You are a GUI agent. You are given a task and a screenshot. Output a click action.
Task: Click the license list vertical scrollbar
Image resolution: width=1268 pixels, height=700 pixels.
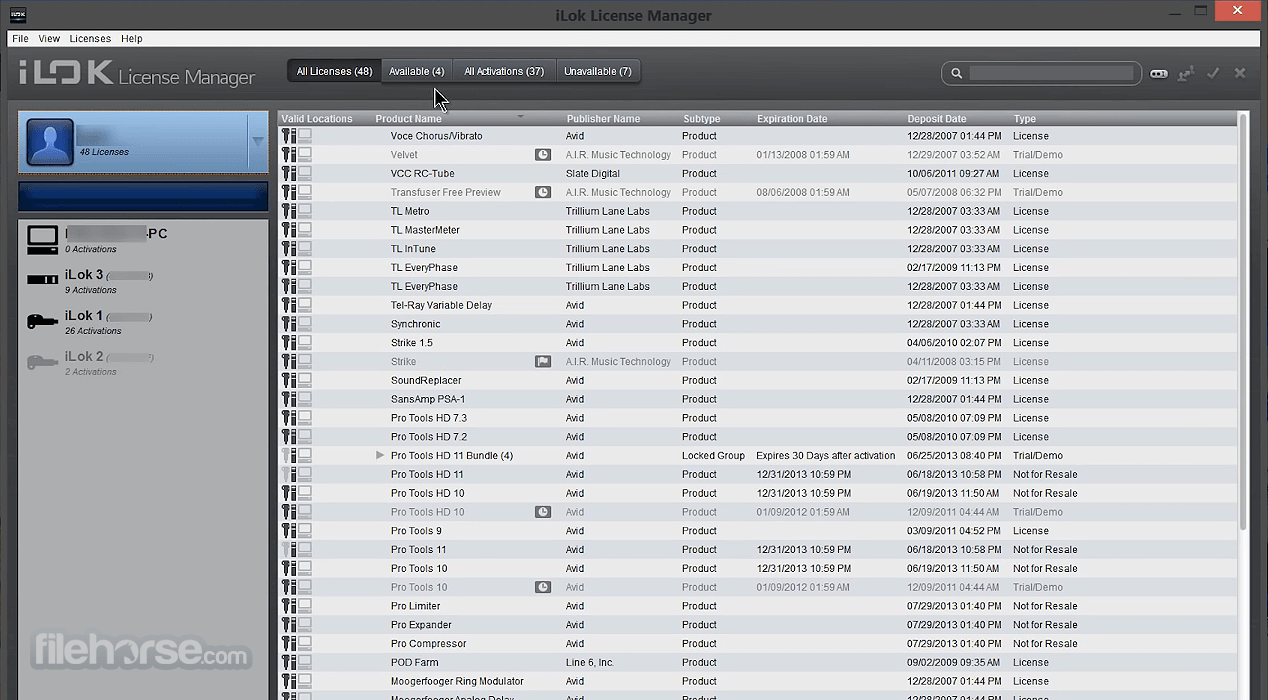pyautogui.click(x=1243, y=320)
